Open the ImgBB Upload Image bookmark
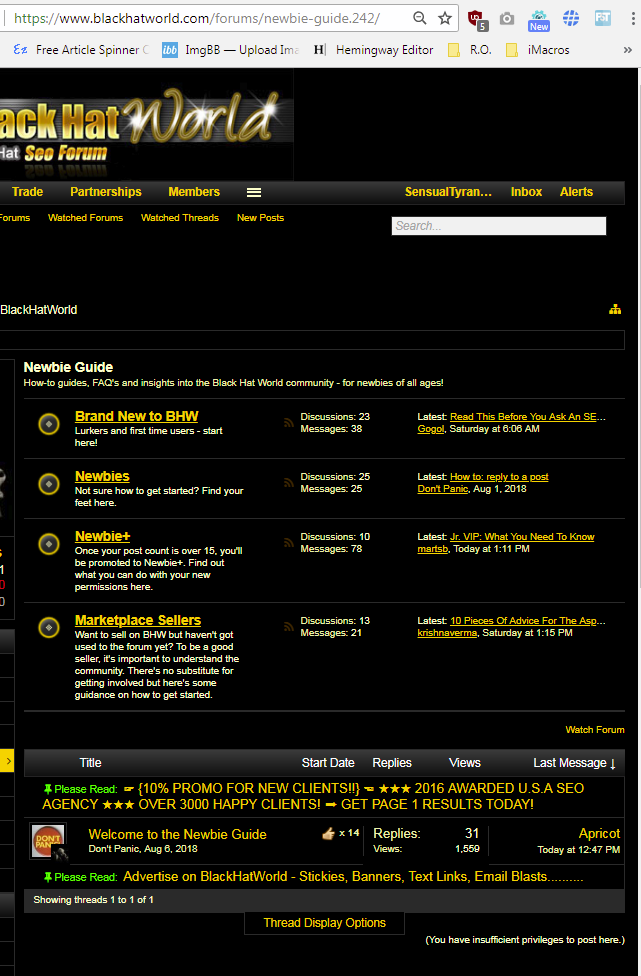The image size is (641, 976). (x=231, y=50)
